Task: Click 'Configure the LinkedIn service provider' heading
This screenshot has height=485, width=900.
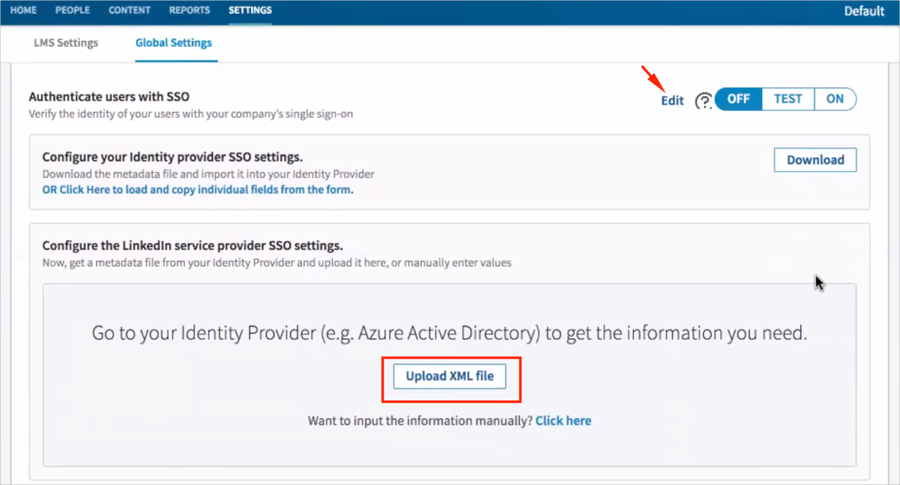Action: [192, 246]
